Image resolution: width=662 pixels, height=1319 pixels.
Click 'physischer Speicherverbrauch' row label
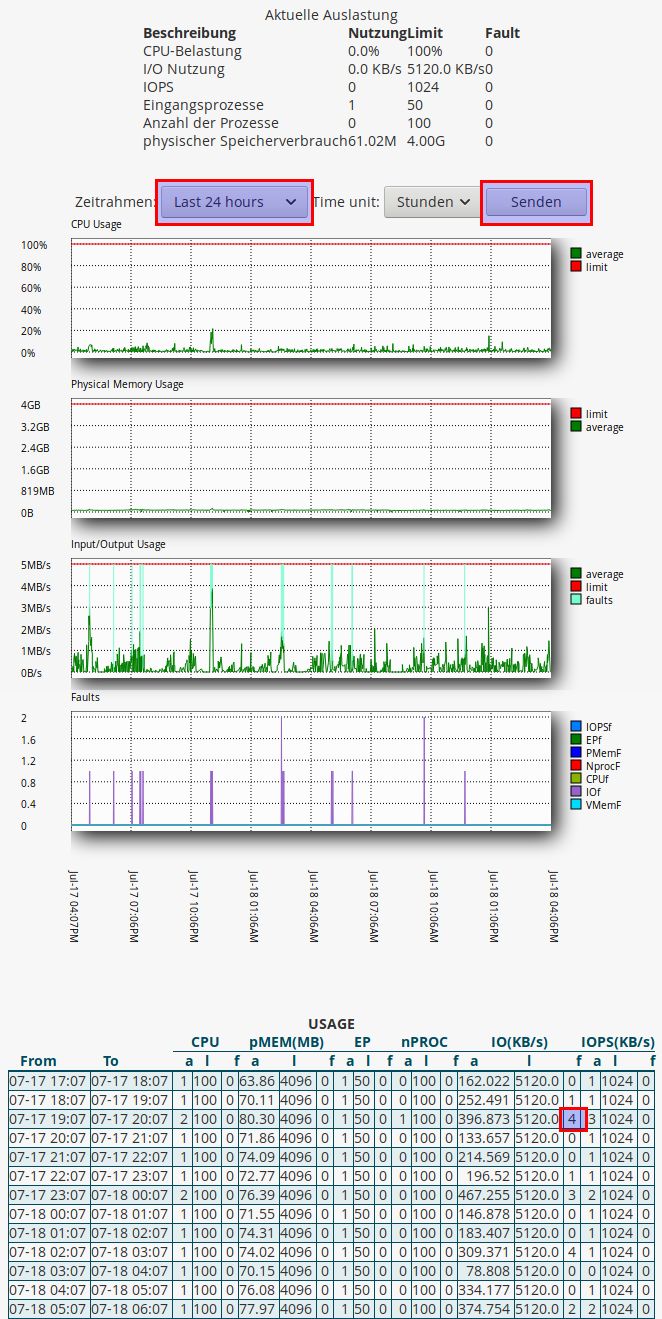pos(245,141)
